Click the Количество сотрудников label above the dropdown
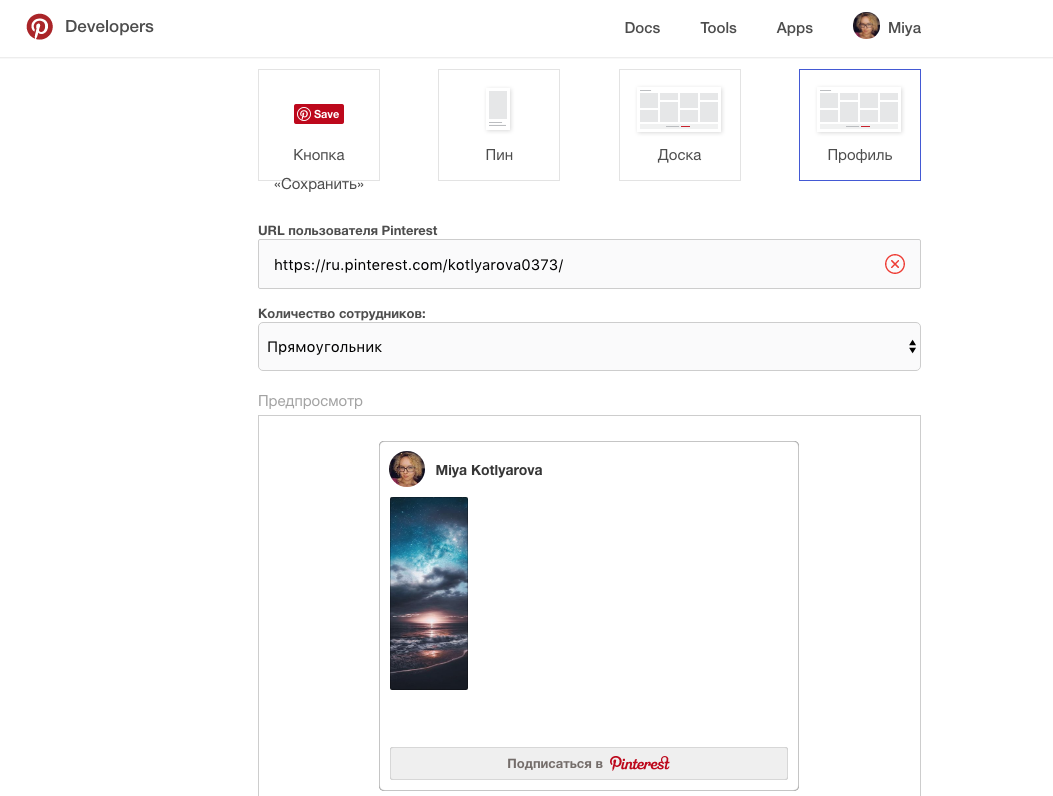This screenshot has height=796, width=1053. 342,313
